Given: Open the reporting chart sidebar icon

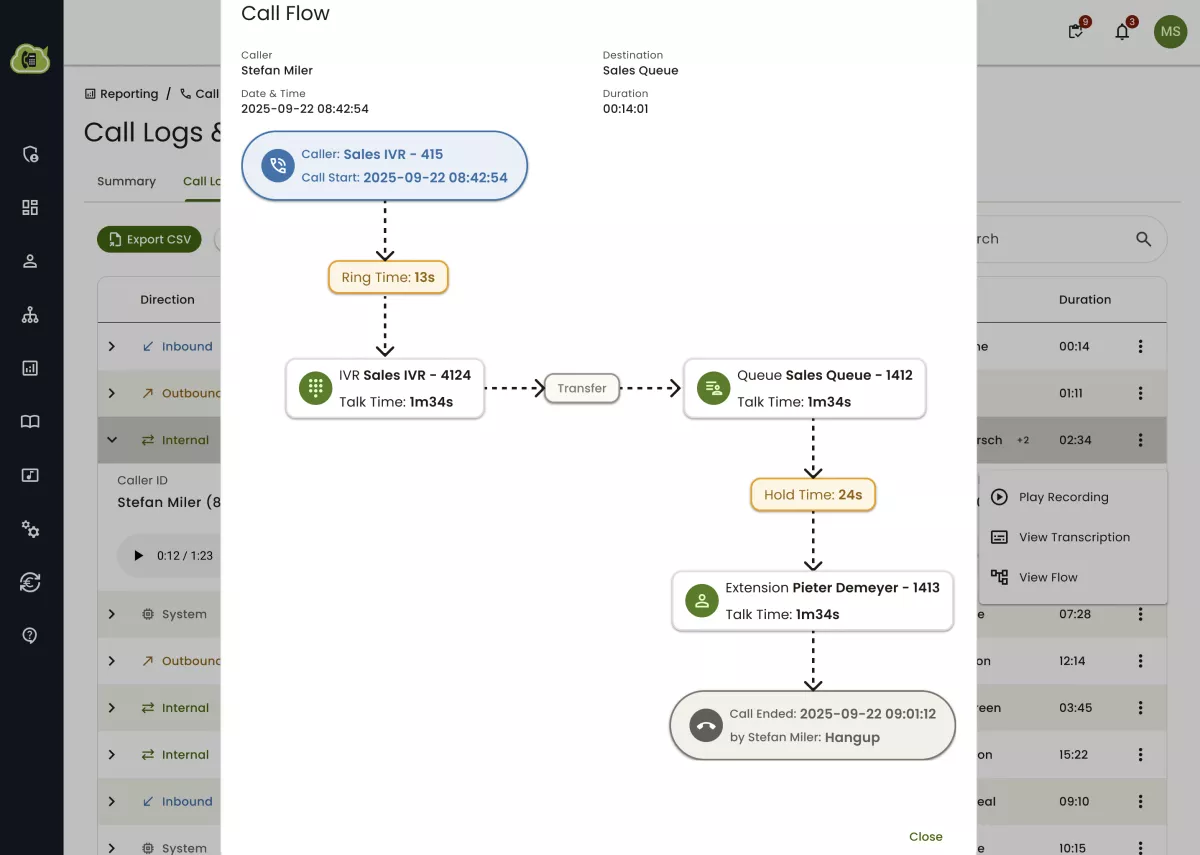Looking at the screenshot, I should [x=30, y=368].
